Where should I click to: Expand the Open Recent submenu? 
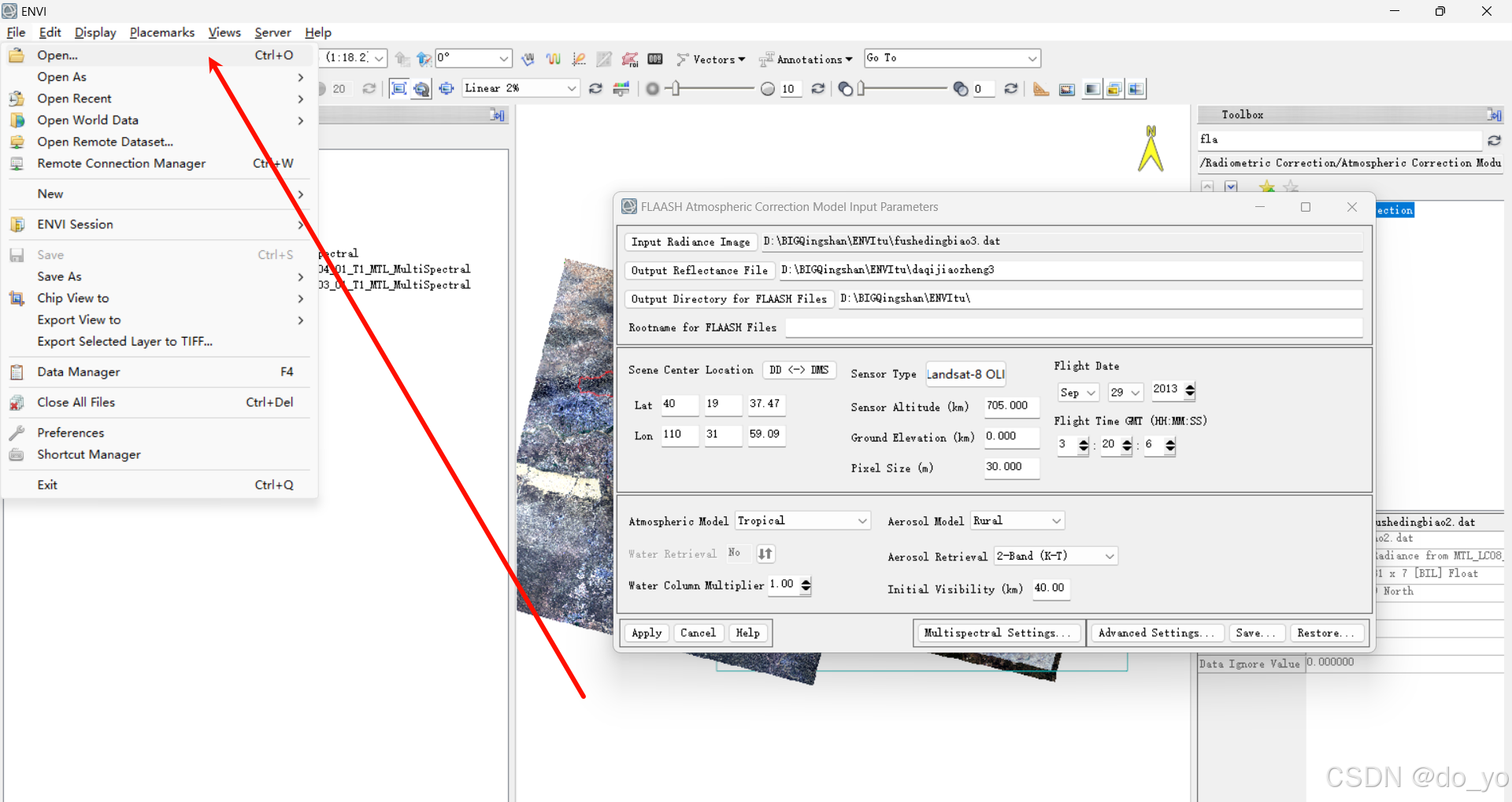(159, 98)
